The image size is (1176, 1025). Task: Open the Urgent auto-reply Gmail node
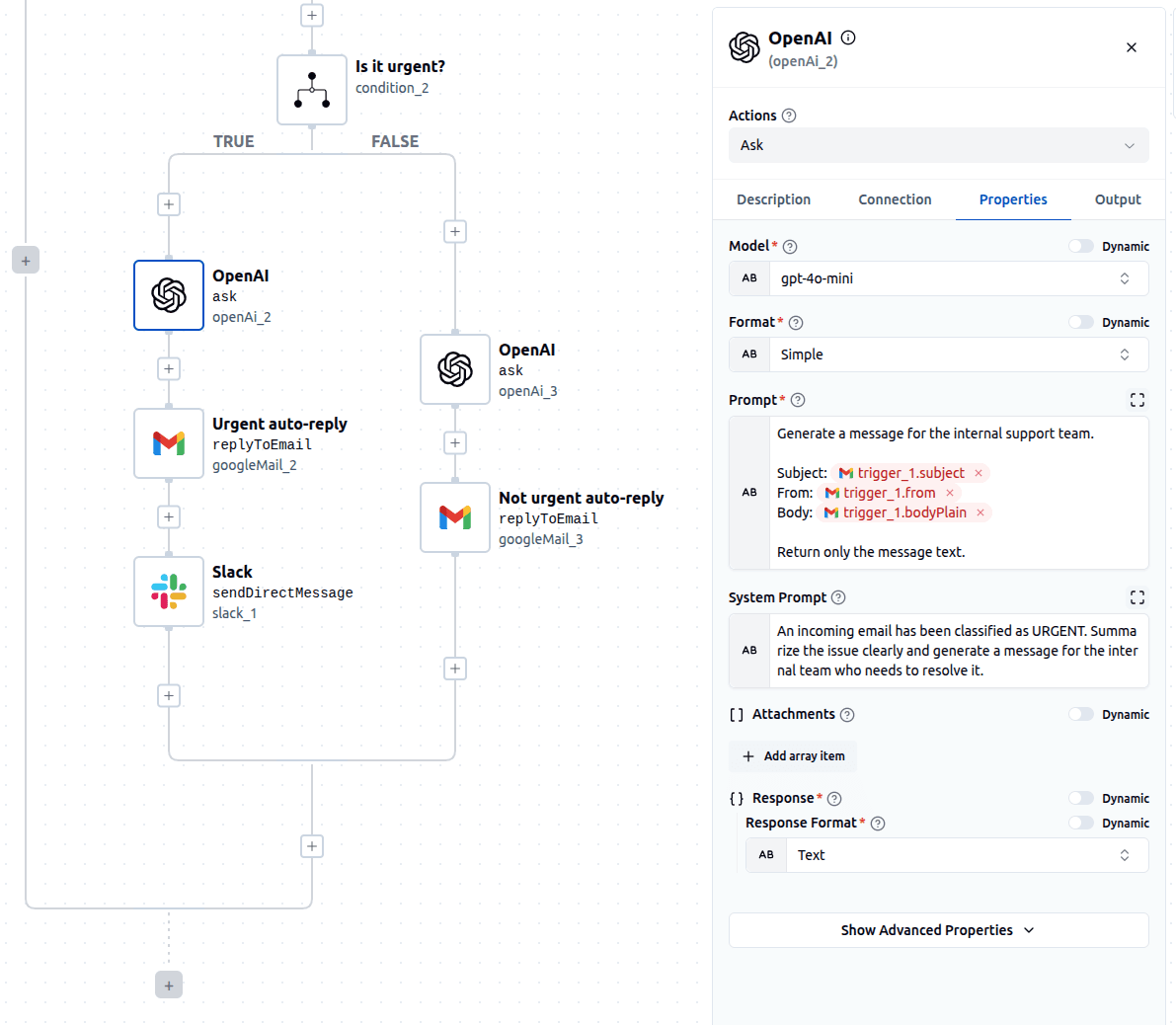point(169,443)
